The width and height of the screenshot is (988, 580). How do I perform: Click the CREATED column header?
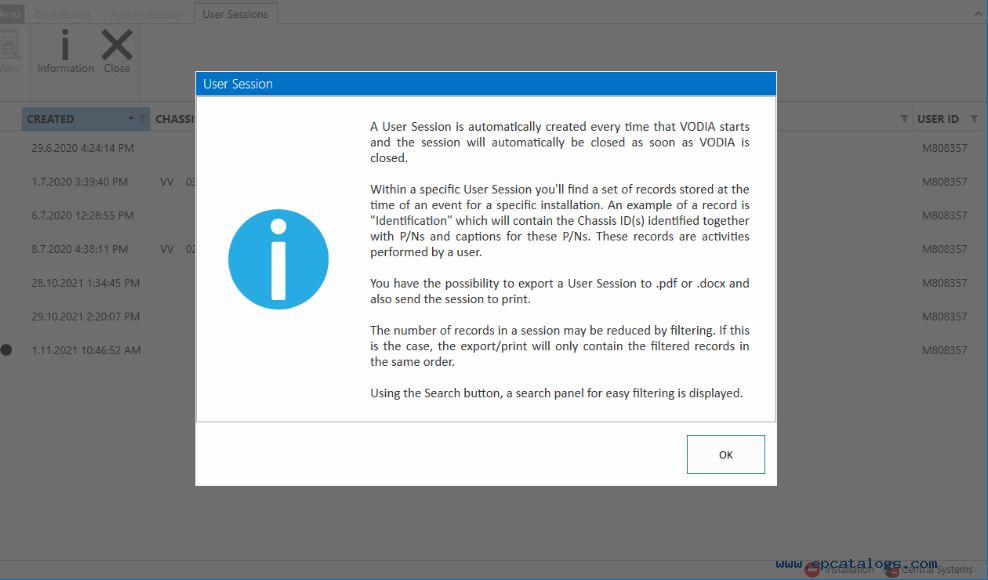tap(86, 119)
